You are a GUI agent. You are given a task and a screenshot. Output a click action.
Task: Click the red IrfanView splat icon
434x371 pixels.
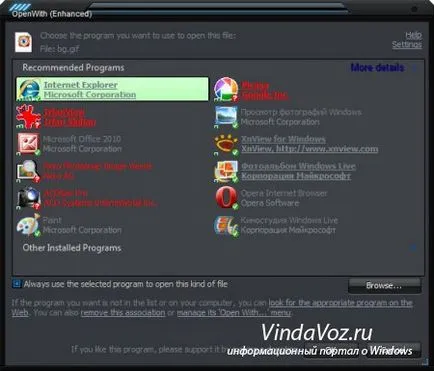tap(29, 117)
